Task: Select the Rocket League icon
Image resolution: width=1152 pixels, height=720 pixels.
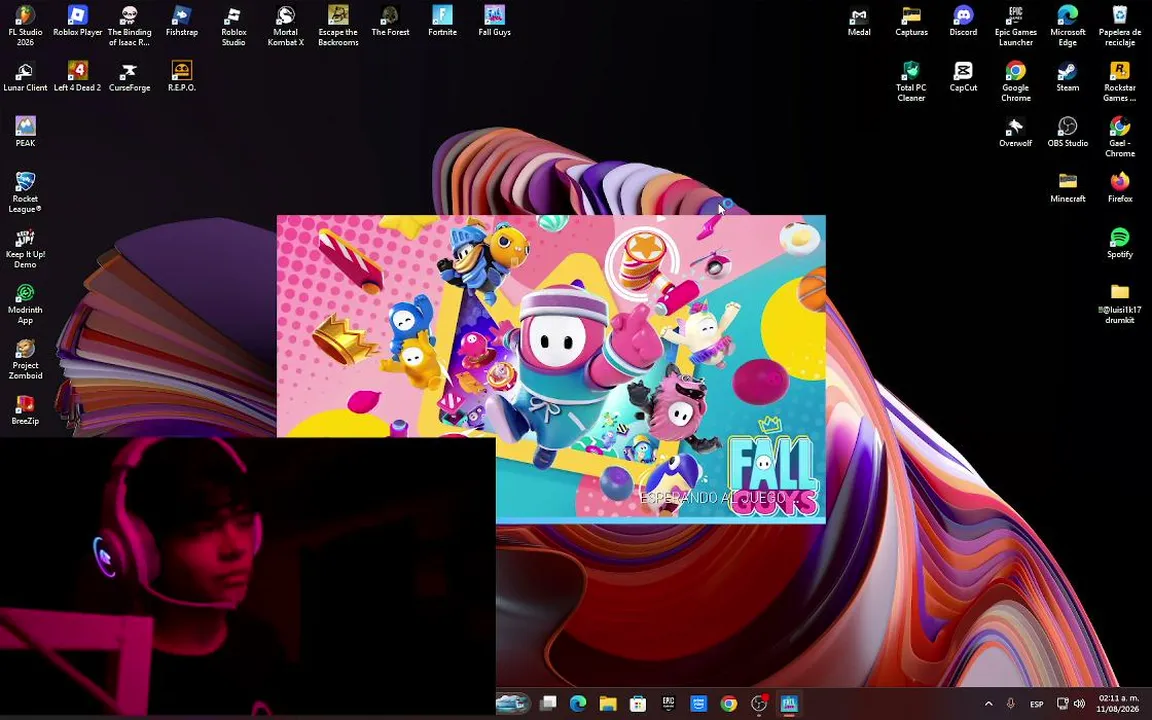Action: [x=25, y=192]
